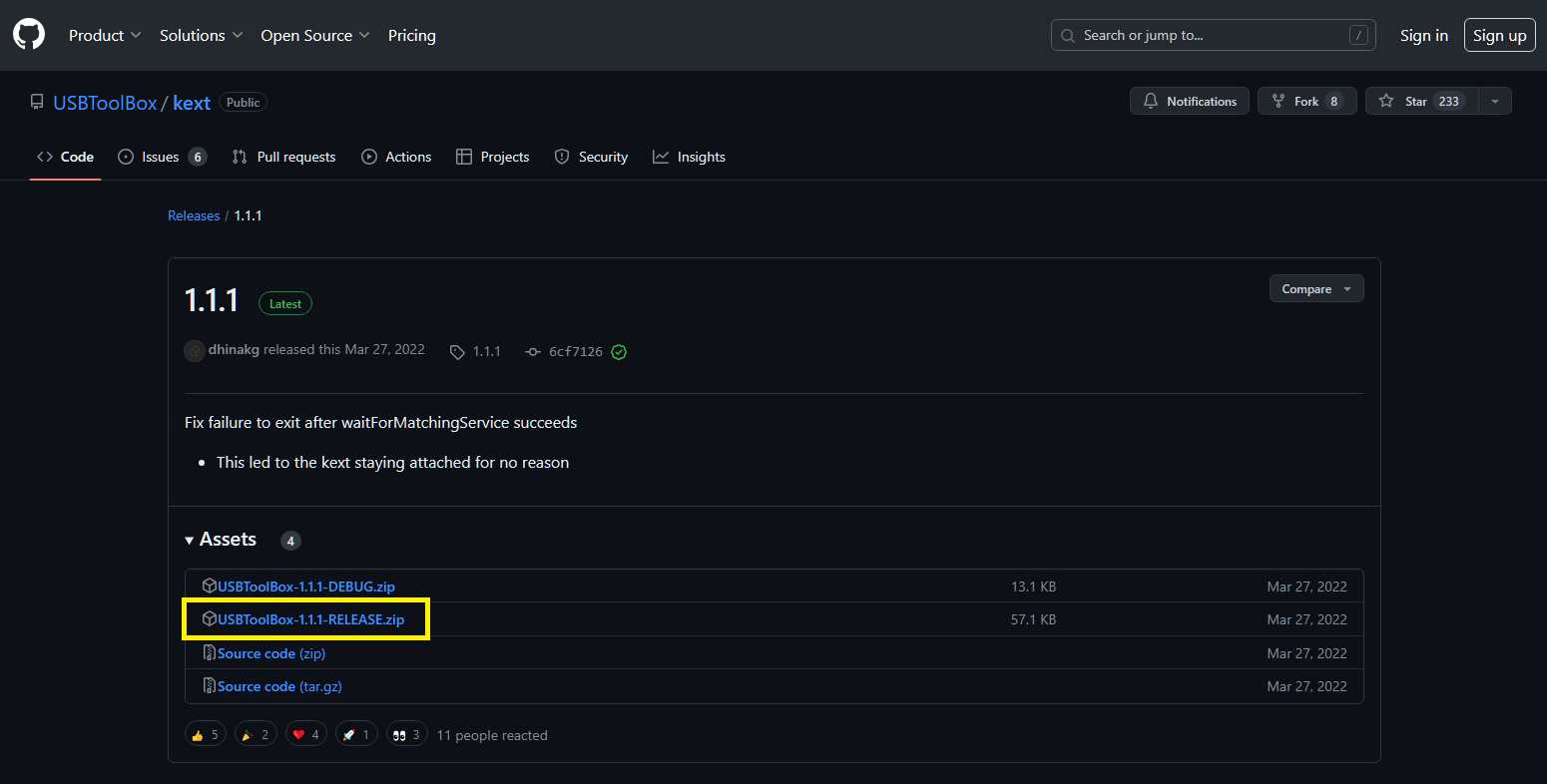This screenshot has height=784, width=1547.
Task: Click the Notifications button
Action: click(1190, 101)
